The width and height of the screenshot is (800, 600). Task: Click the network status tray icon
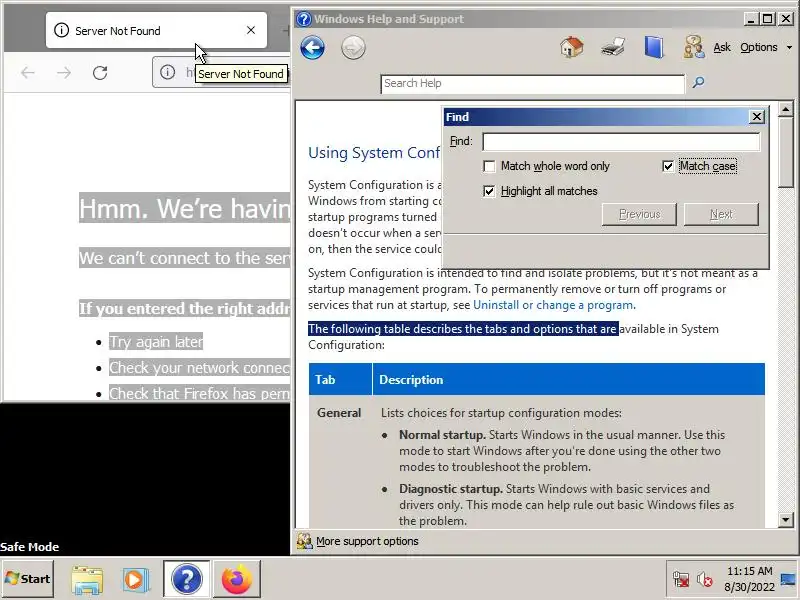[681, 580]
